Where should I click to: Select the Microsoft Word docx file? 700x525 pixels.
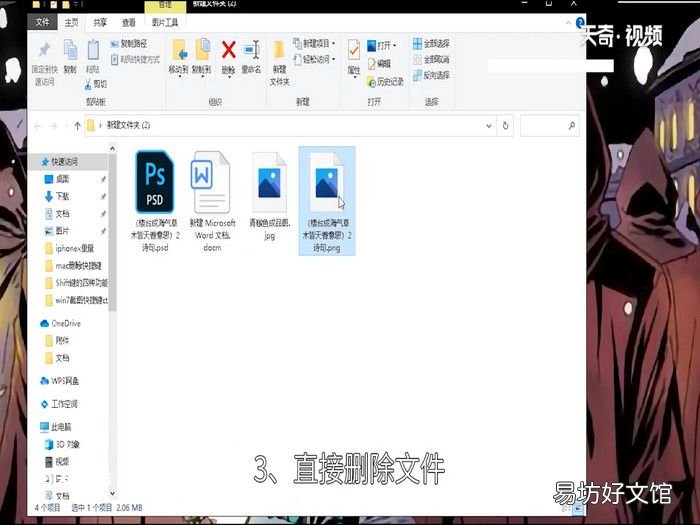coord(212,202)
